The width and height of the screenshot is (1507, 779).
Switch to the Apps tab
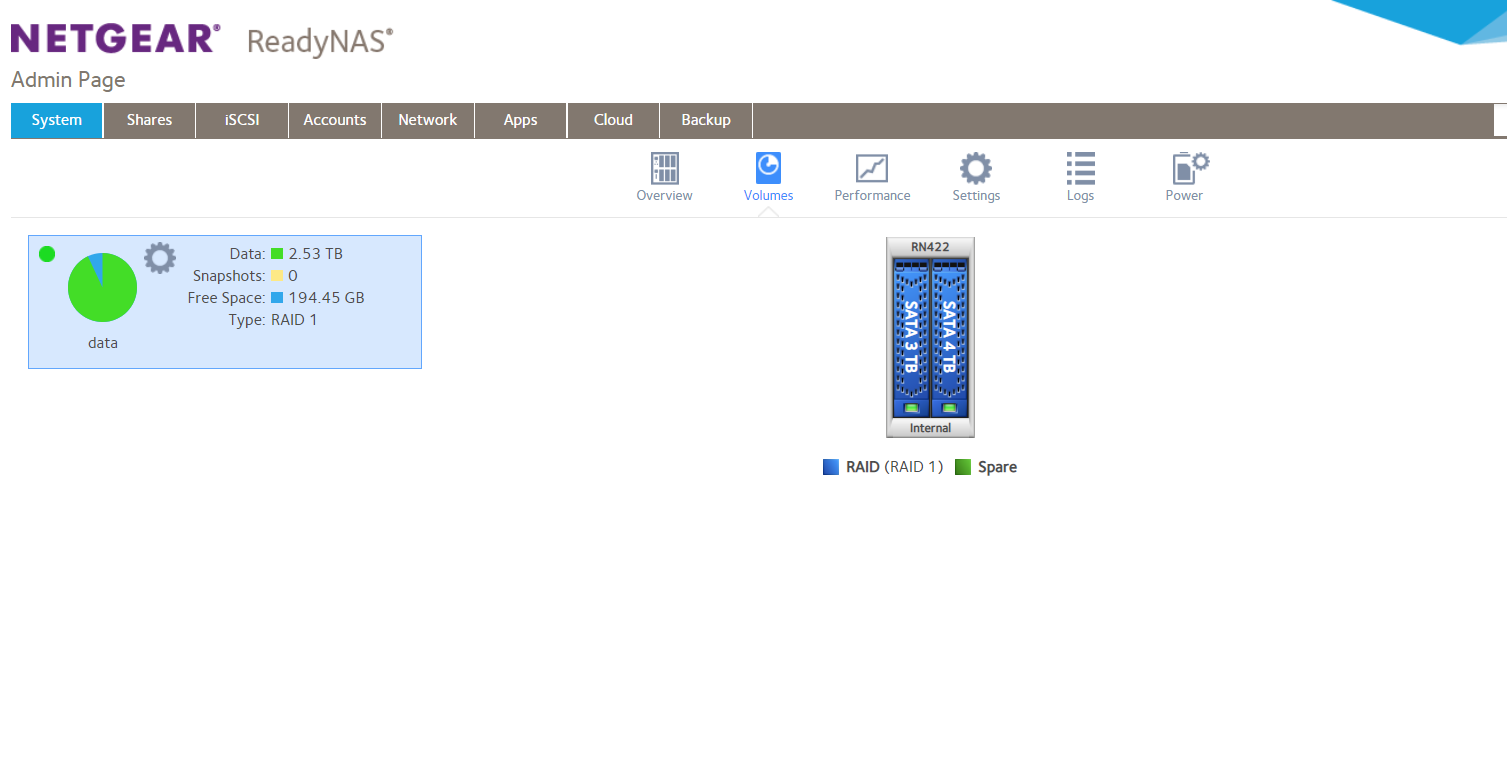[520, 120]
